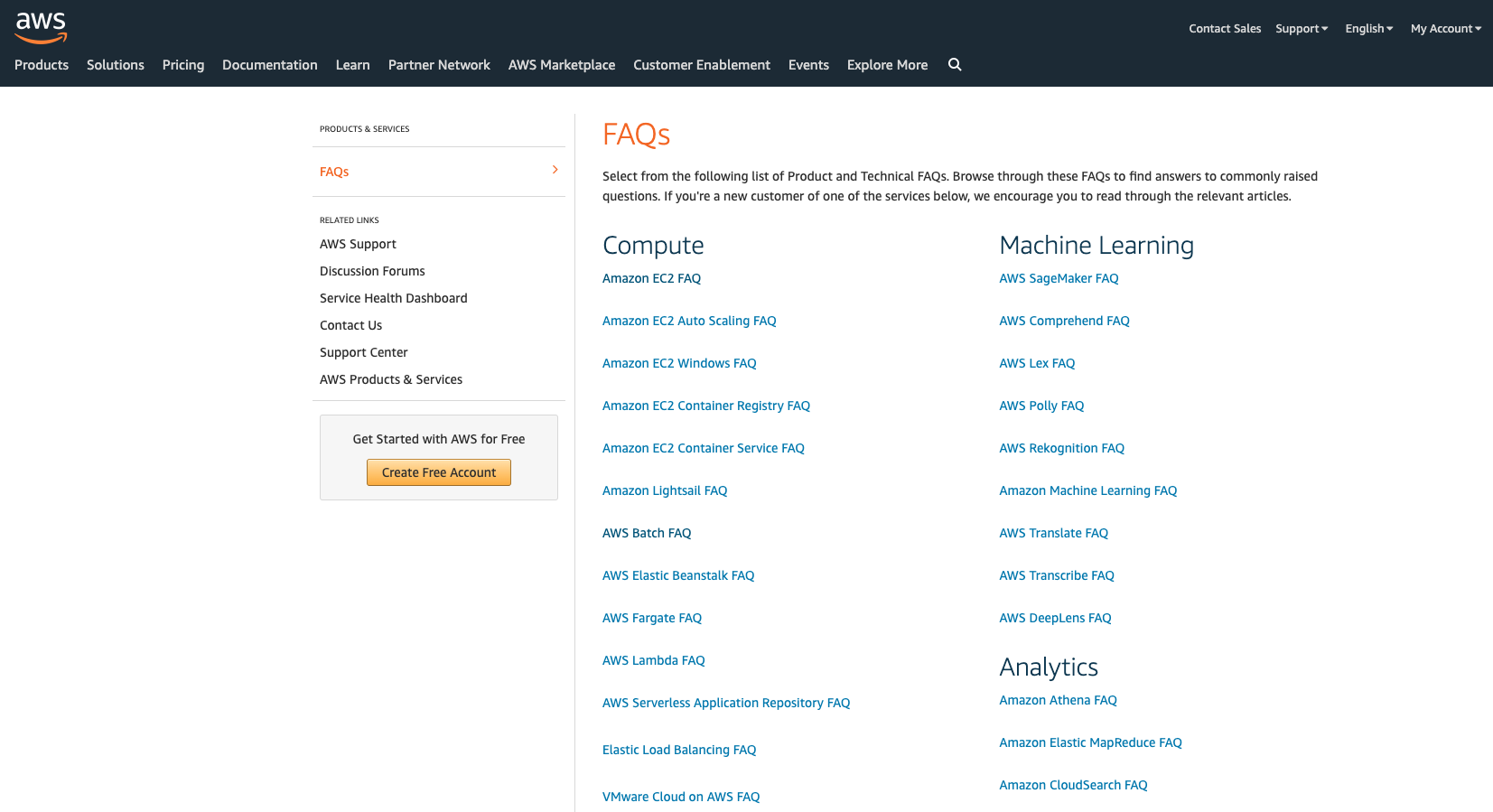This screenshot has height=812, width=1493.
Task: Select FAQs in the left sidebar
Action: pyautogui.click(x=334, y=172)
